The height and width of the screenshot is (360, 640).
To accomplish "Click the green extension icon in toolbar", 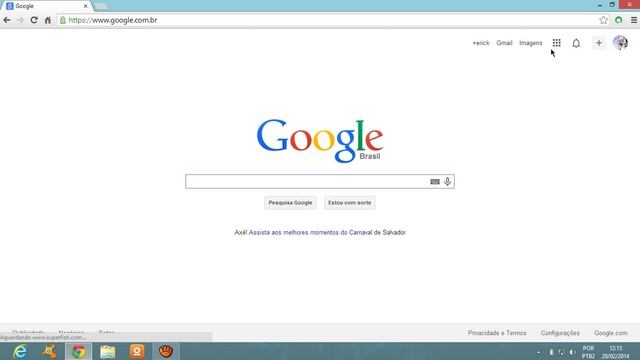I will 619,20.
